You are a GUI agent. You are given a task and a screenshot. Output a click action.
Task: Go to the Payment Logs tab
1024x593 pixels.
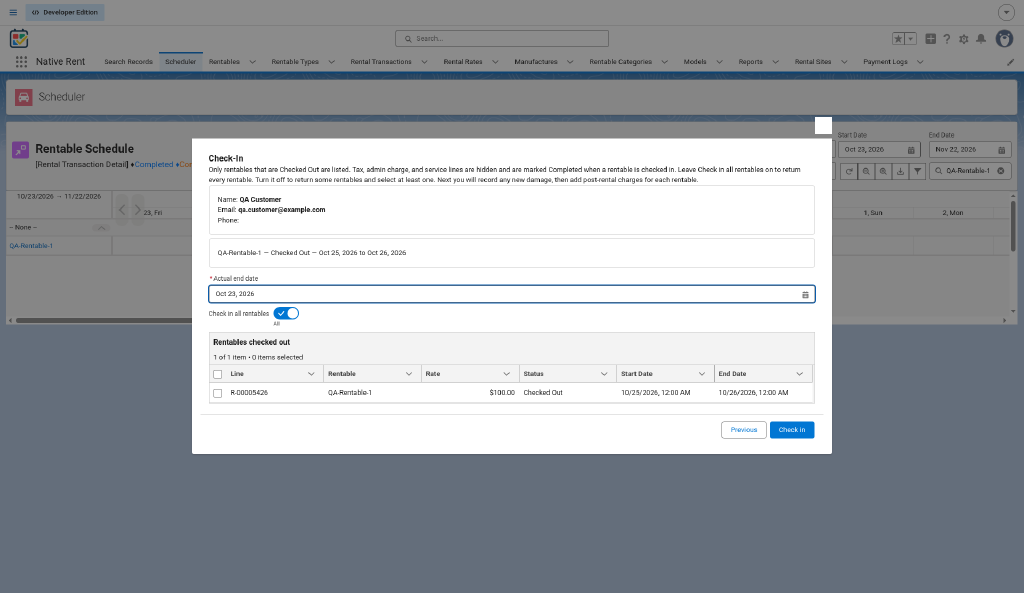885,62
